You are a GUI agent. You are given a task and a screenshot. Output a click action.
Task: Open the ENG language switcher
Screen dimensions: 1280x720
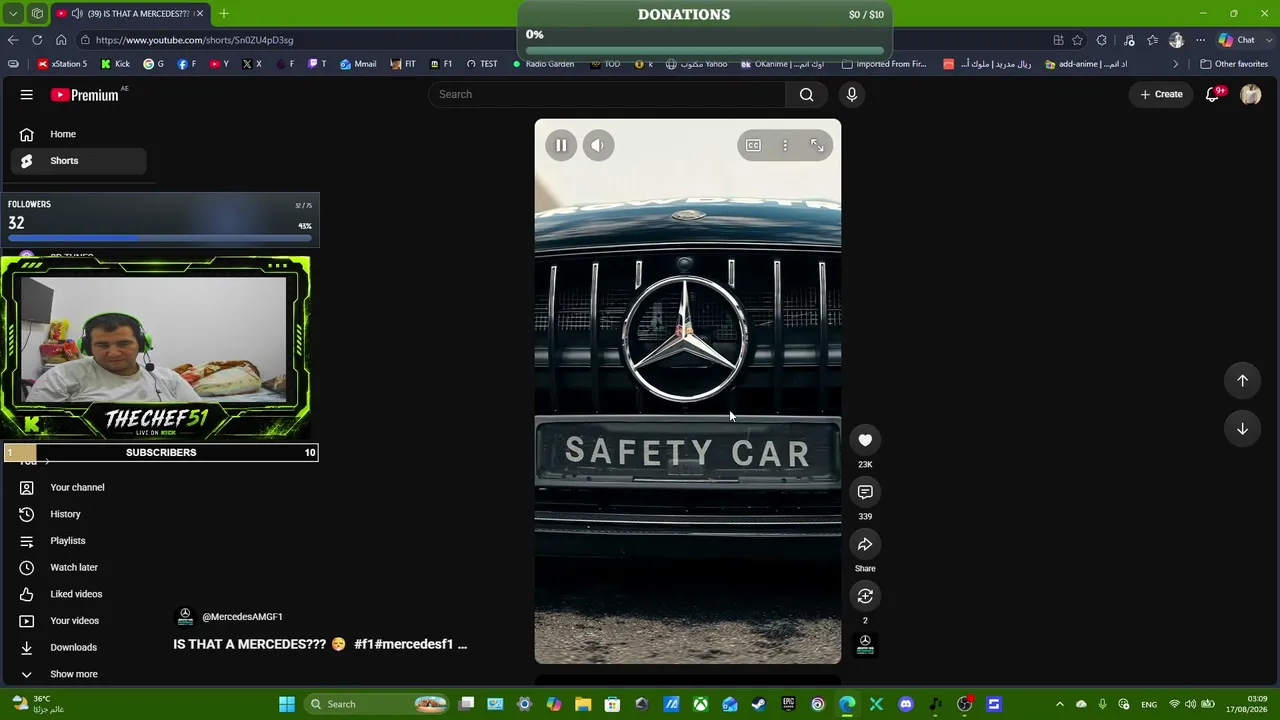1150,704
